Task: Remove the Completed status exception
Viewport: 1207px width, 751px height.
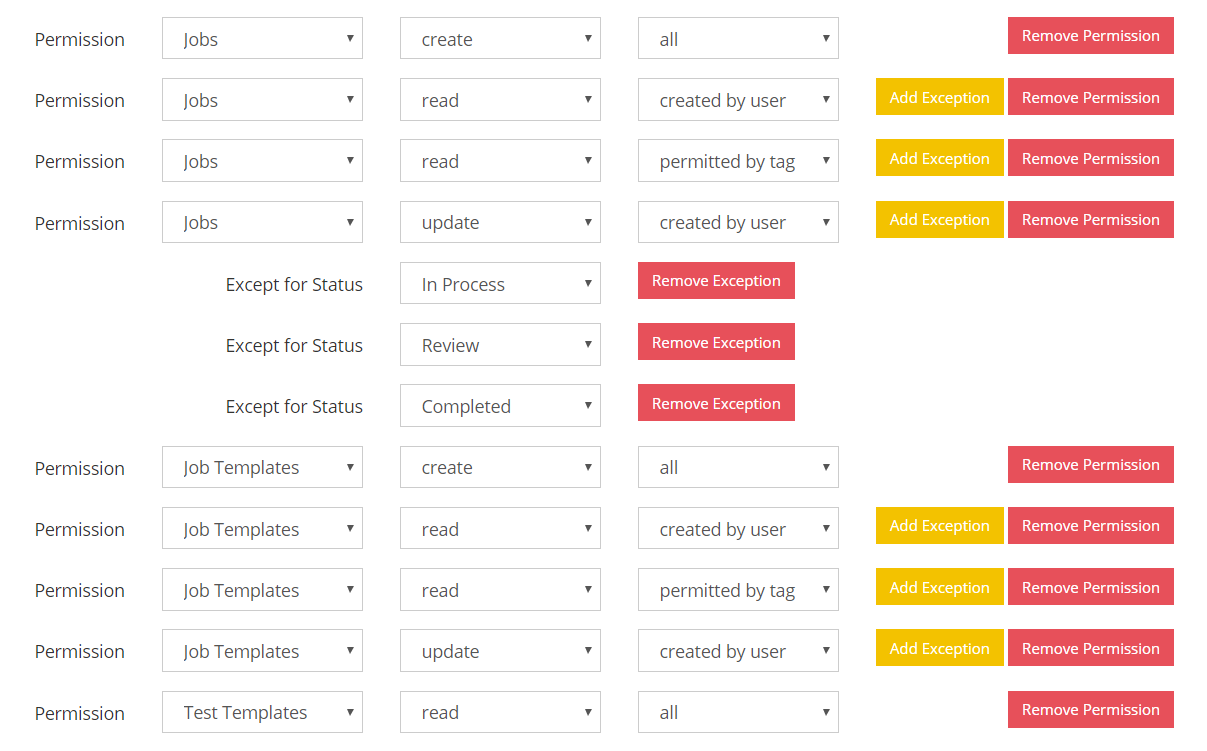Action: pyautogui.click(x=716, y=403)
